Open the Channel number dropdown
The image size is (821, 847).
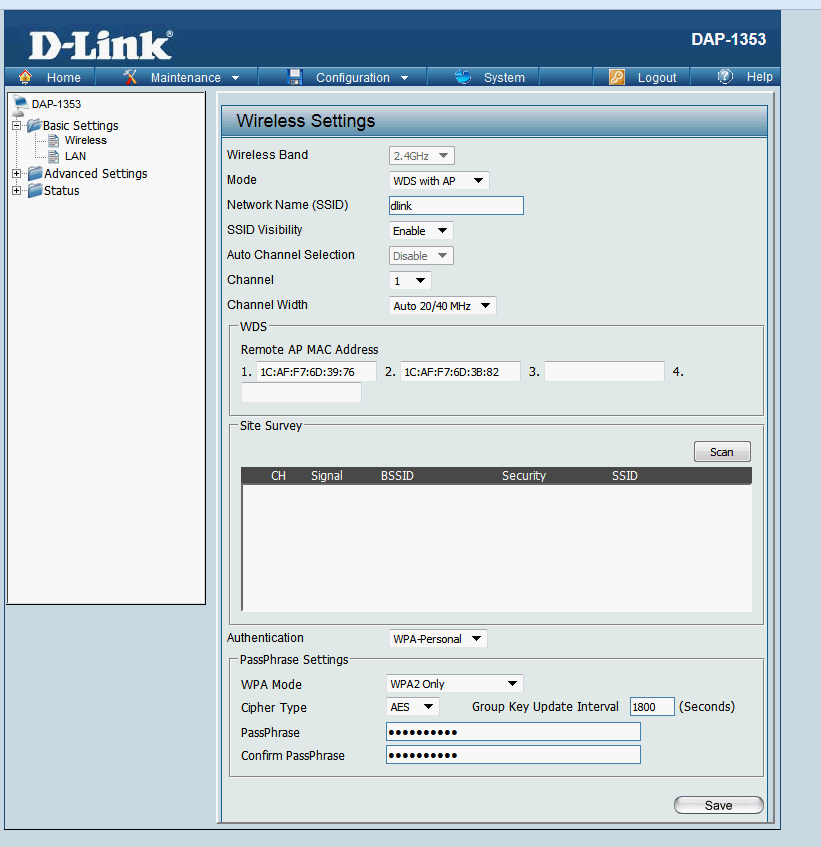[x=410, y=281]
